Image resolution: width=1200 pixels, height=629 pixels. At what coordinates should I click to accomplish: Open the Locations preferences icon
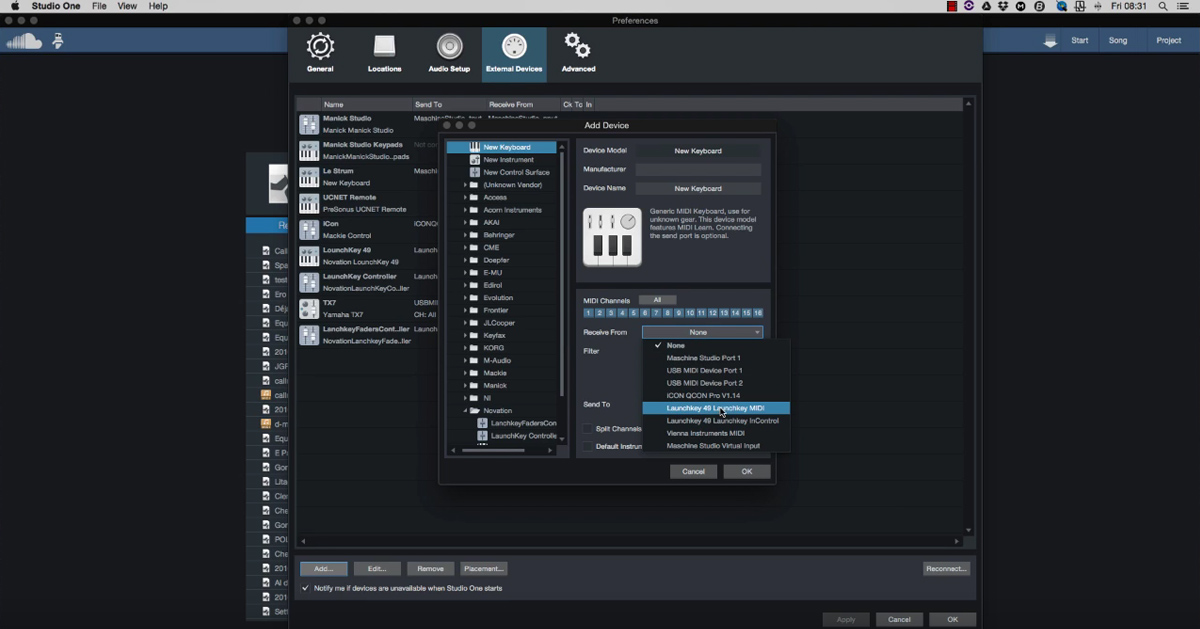pyautogui.click(x=384, y=48)
